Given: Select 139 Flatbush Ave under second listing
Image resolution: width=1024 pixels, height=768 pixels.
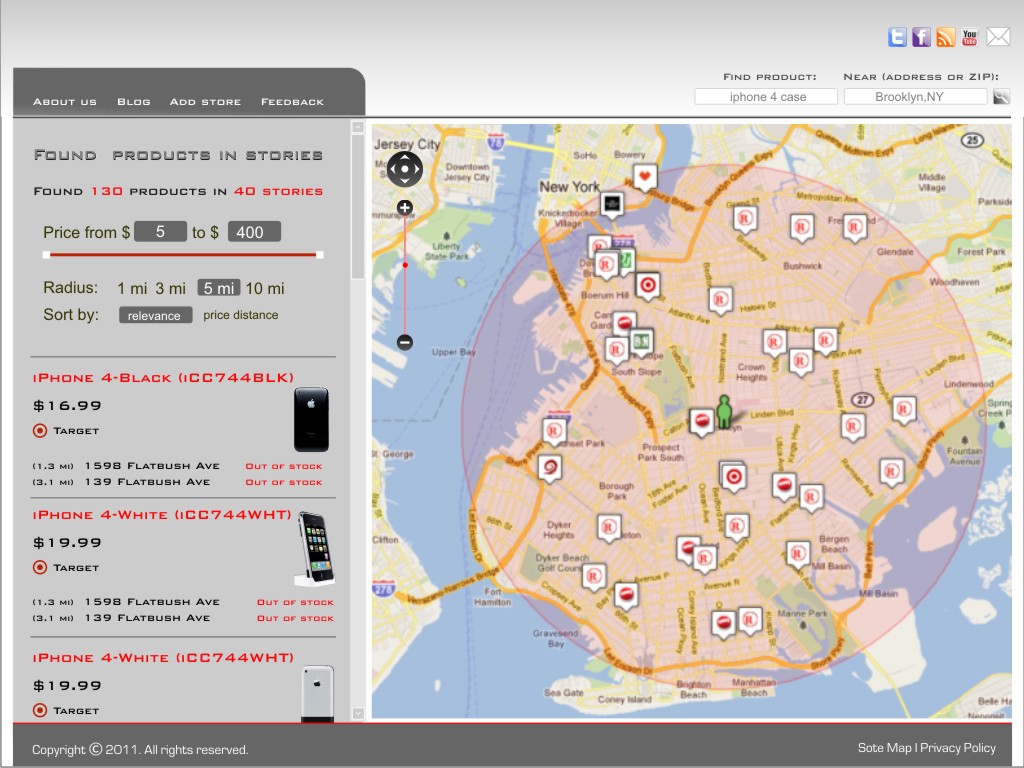Looking at the screenshot, I should pos(148,618).
